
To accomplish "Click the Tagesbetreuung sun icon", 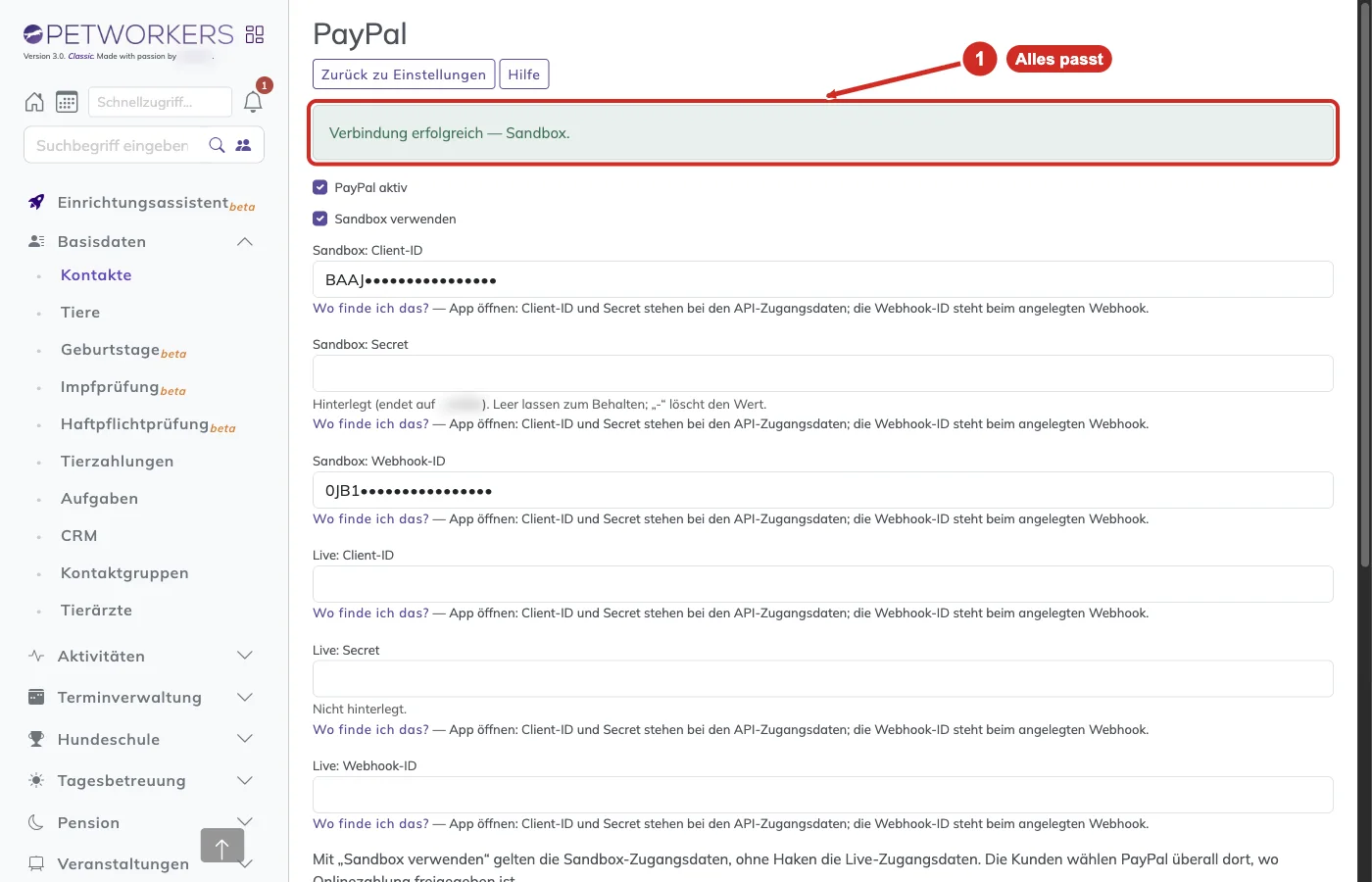I will click(x=36, y=780).
